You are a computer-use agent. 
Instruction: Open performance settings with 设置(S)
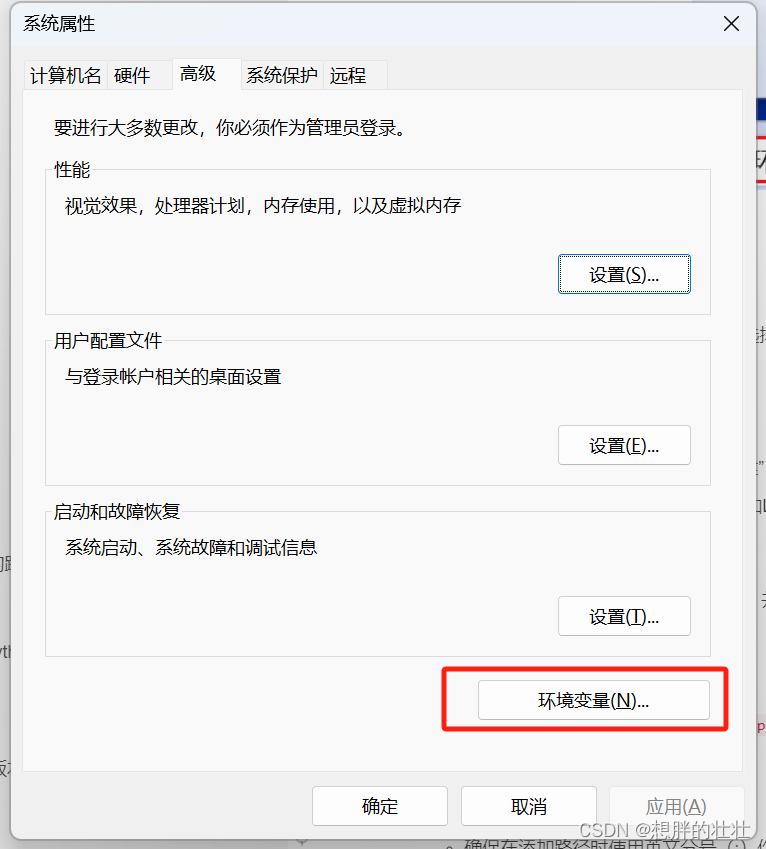pyautogui.click(x=624, y=274)
